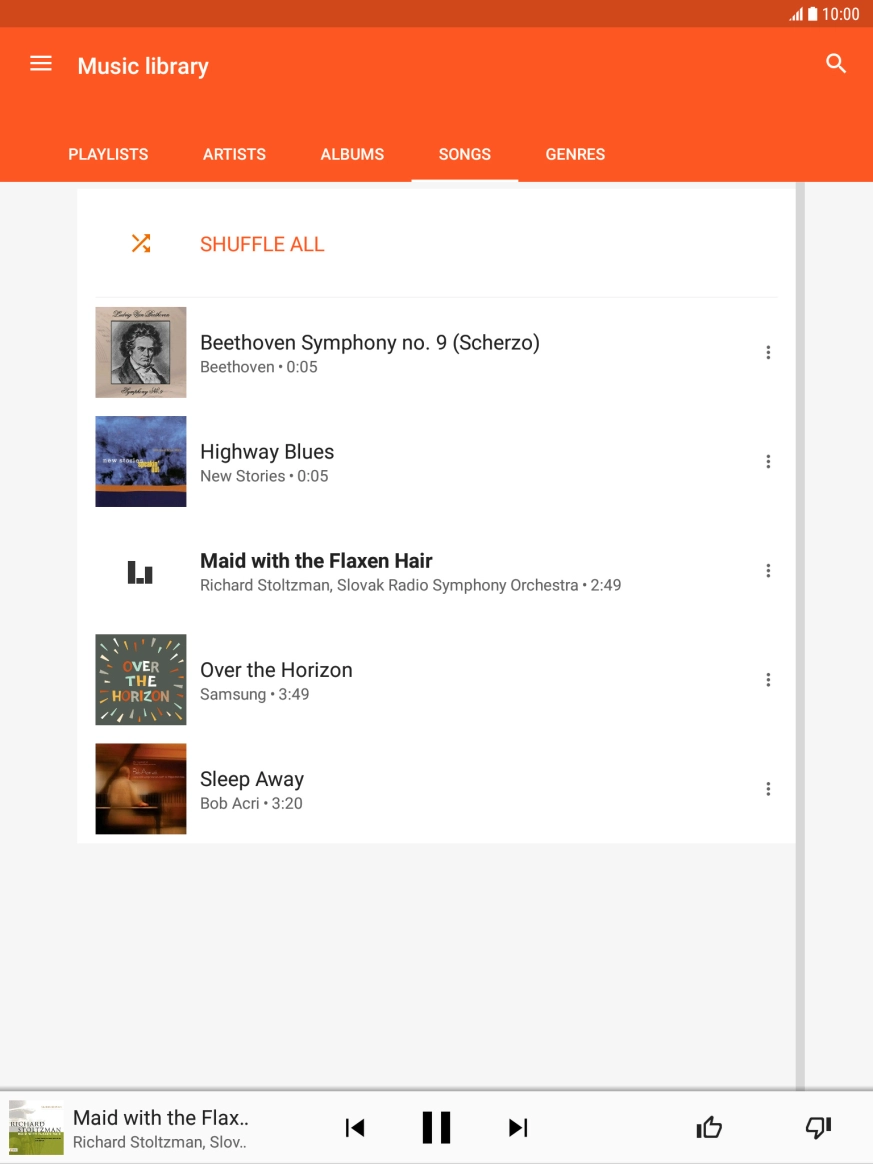Tap the search icon
The image size is (873, 1164).
835,63
